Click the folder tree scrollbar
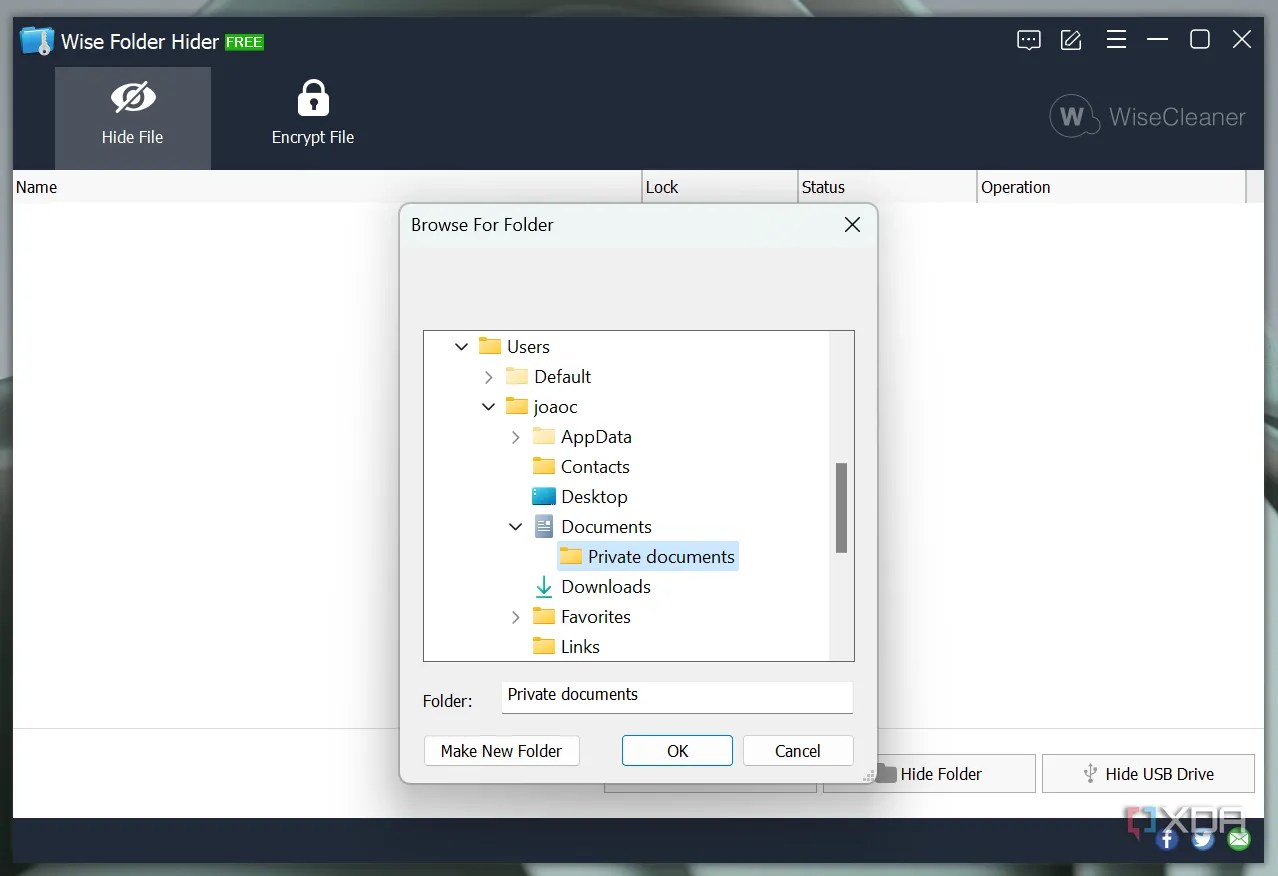The height and width of the screenshot is (876, 1278). [x=841, y=508]
